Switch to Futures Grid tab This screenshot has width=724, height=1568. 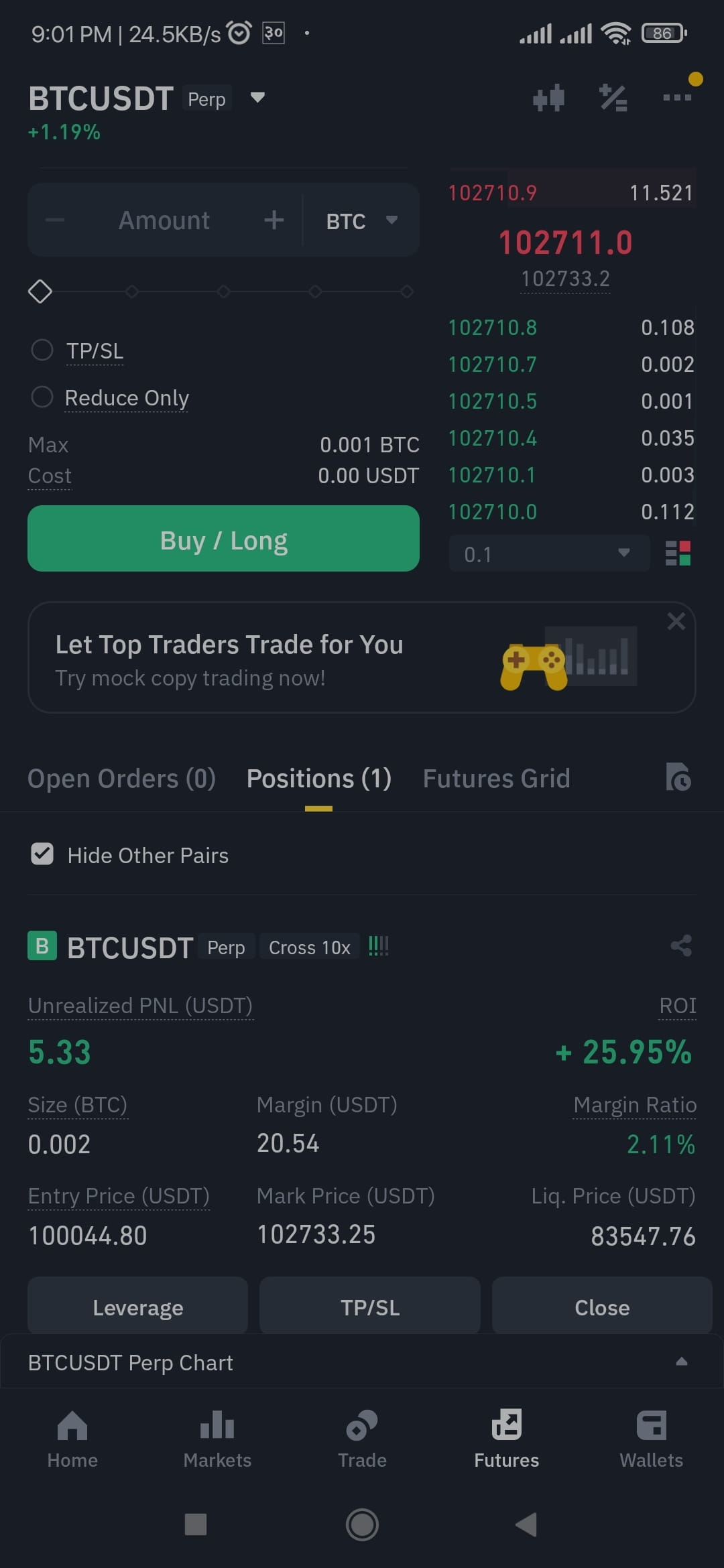496,779
